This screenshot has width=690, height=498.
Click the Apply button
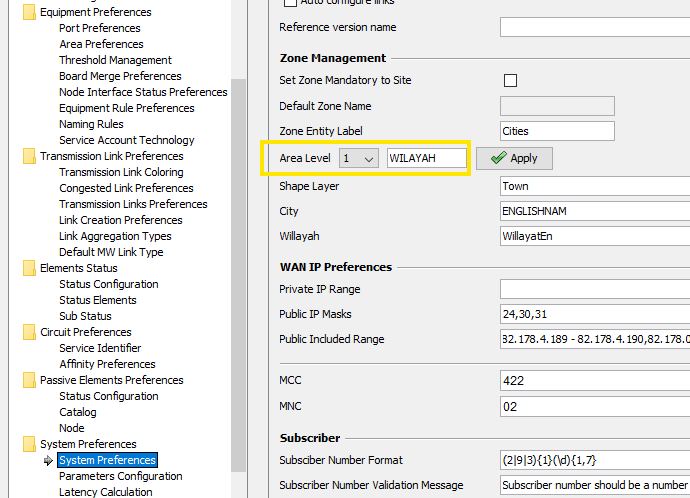click(x=514, y=158)
